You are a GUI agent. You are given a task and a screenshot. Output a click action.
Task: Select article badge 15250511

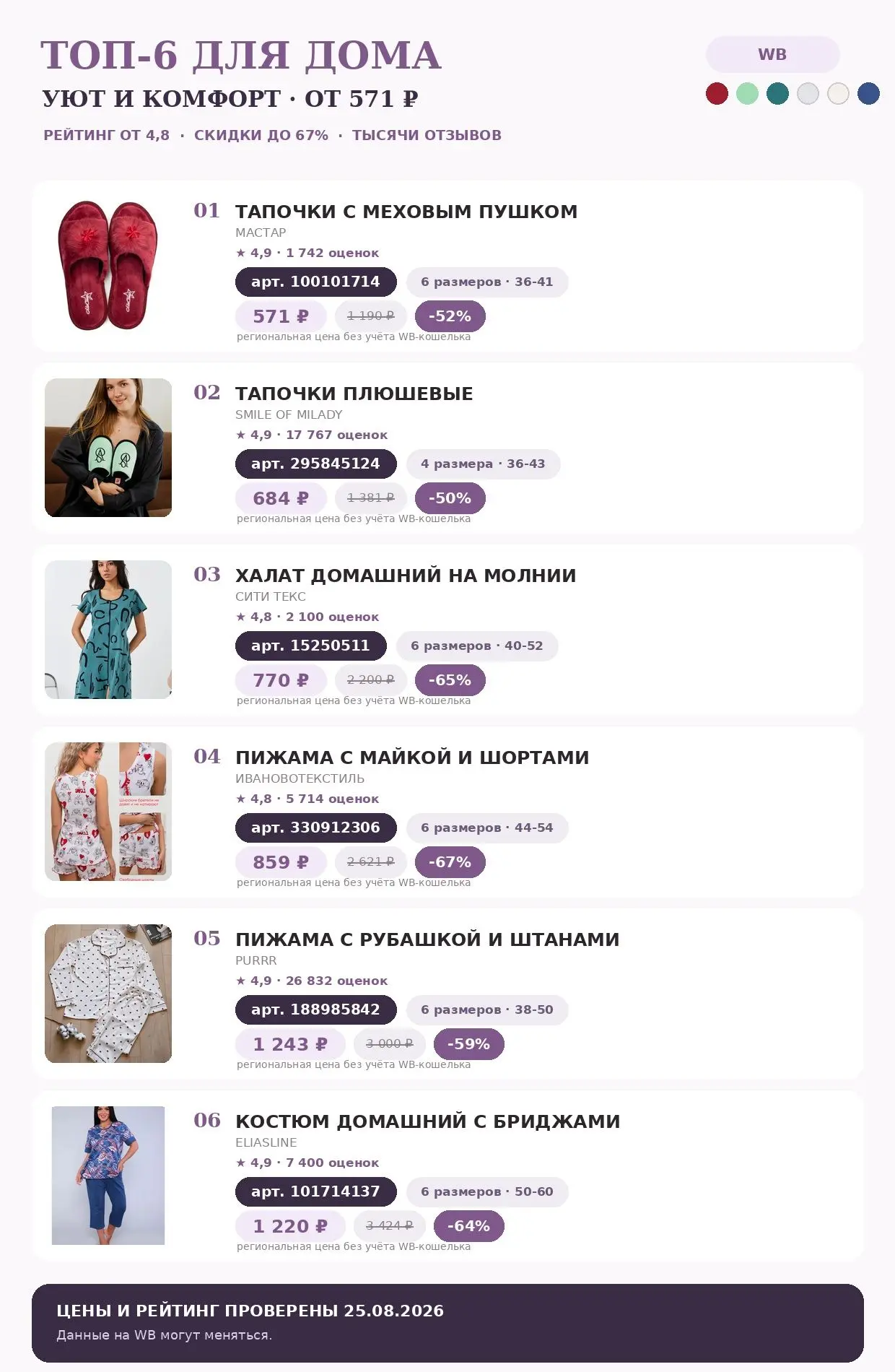tap(311, 646)
